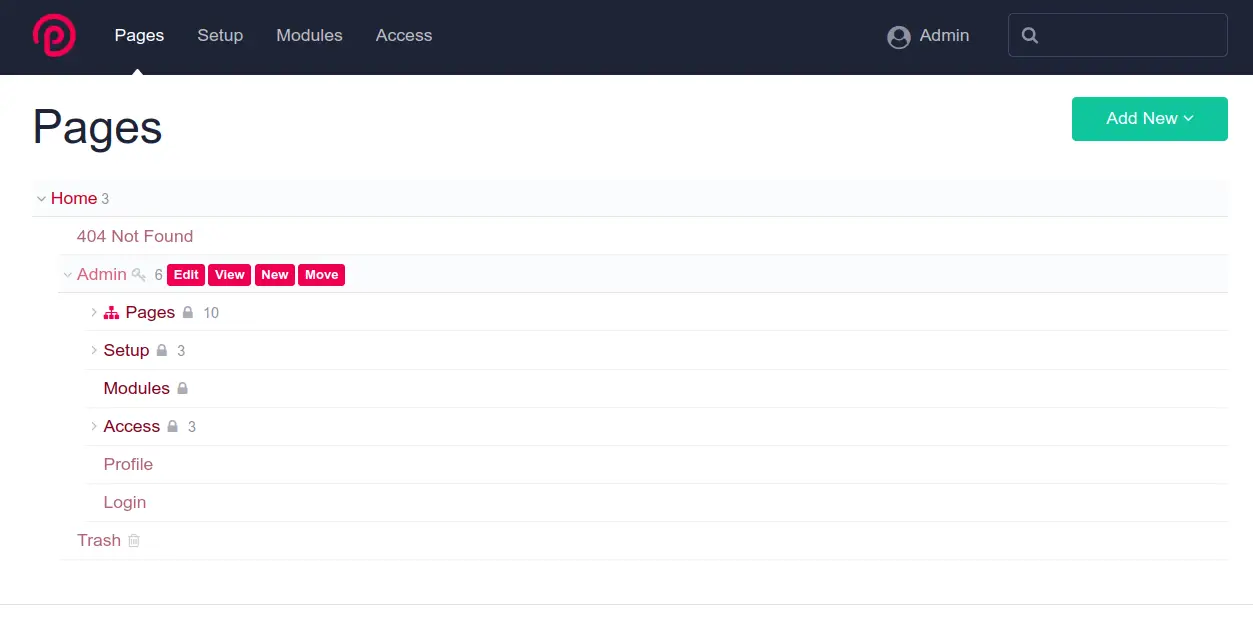The width and height of the screenshot is (1253, 631).
Task: Expand the Setup tree node chevron
Action: [x=94, y=350]
